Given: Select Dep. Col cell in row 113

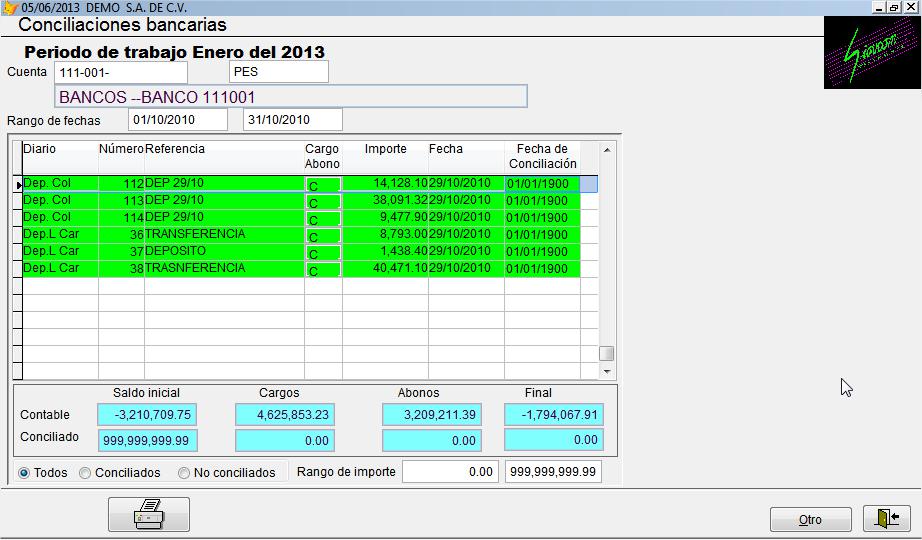Looking at the screenshot, I should tap(60, 201).
